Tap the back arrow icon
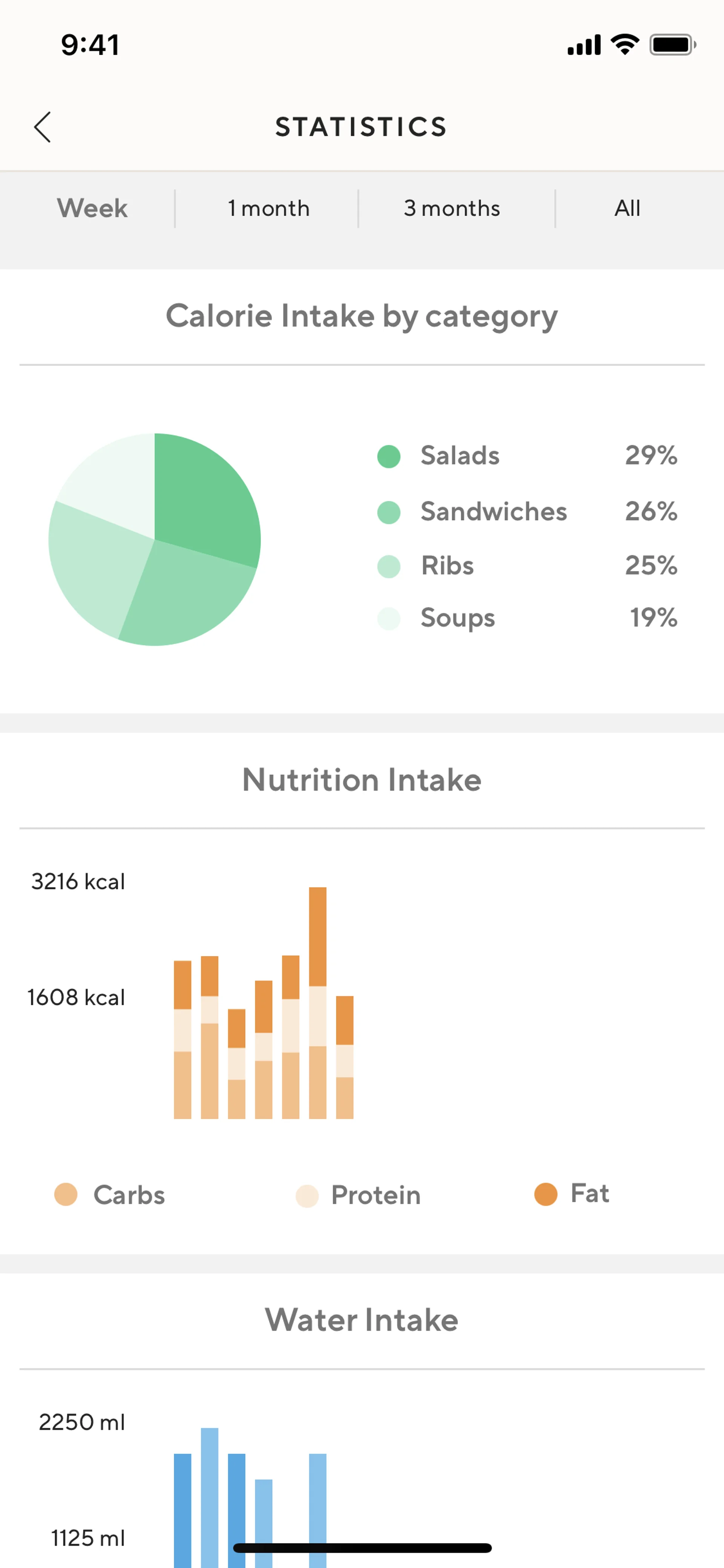The image size is (724, 1568). pos(43,127)
